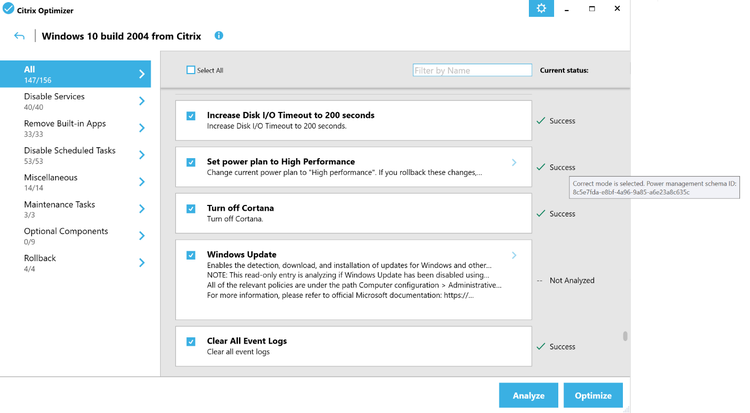Show template info via blue info icon
The width and height of the screenshot is (750, 413).
[x=219, y=35]
